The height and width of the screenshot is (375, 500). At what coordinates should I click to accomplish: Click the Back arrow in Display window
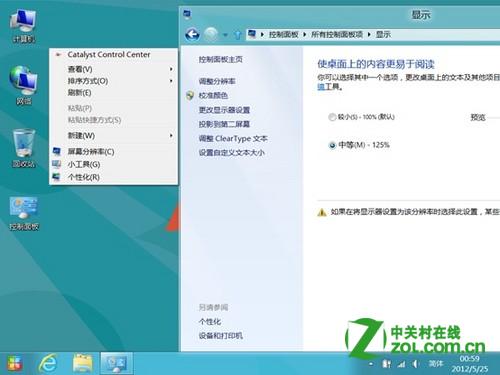192,34
